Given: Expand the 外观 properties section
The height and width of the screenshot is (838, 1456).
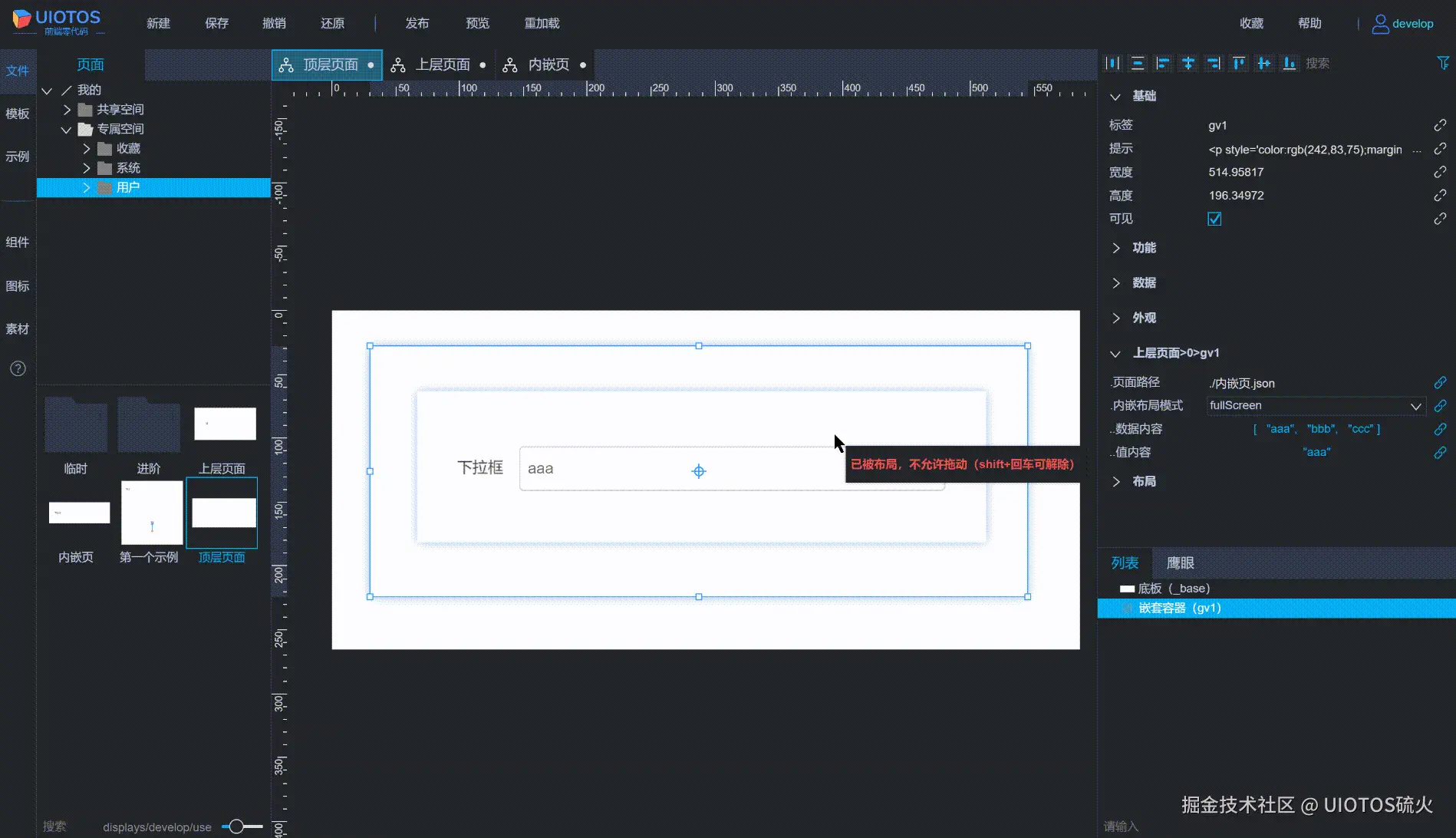Looking at the screenshot, I should pos(1115,318).
